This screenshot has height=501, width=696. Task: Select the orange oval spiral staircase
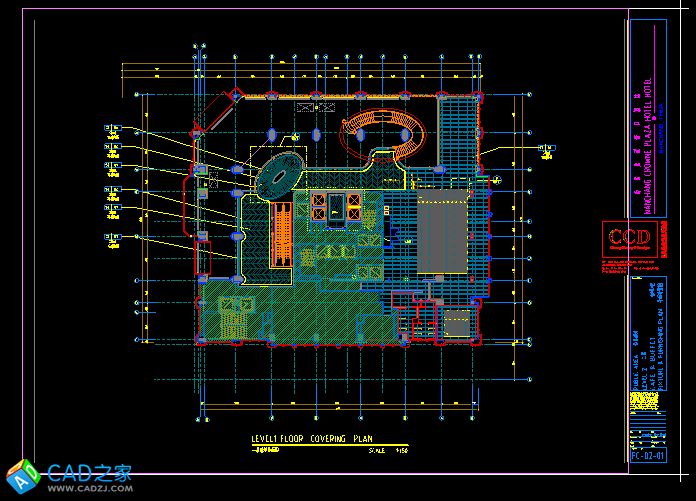coord(388,132)
